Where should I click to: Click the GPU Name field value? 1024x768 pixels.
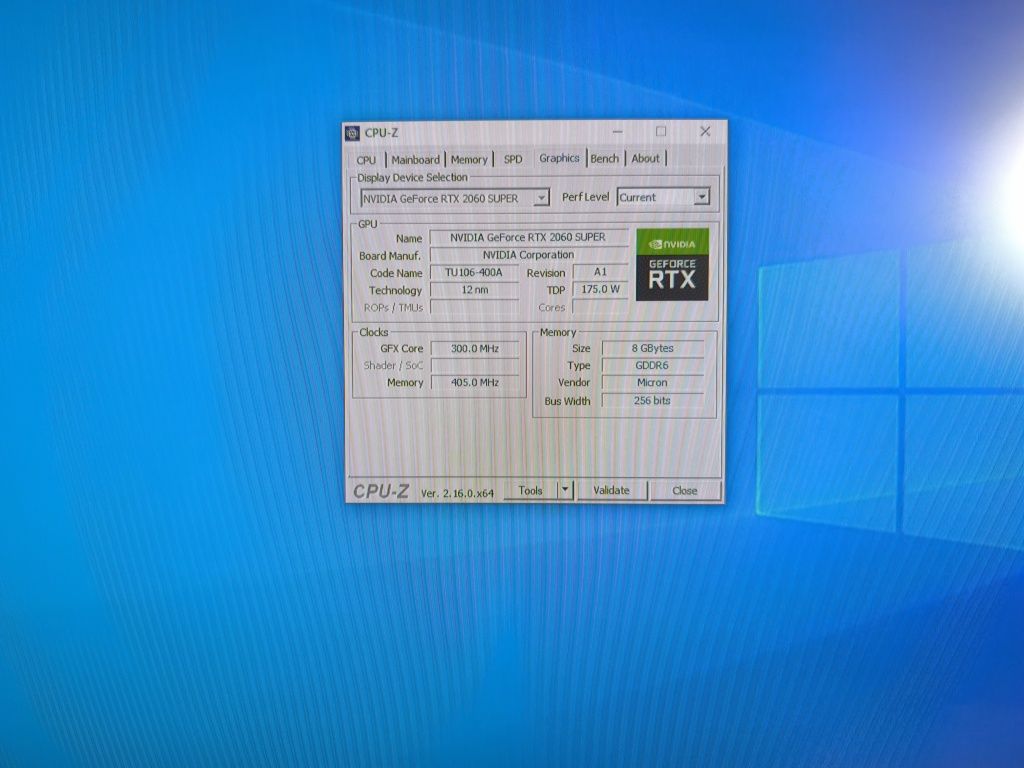click(528, 238)
